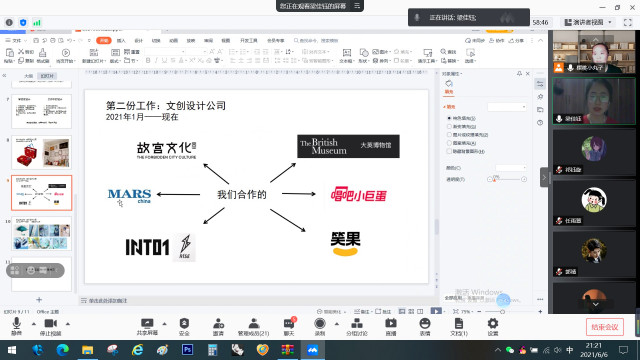Add new slide with plus button
Image resolution: width=640 pixels, height=360 pixels.
pos(39,300)
